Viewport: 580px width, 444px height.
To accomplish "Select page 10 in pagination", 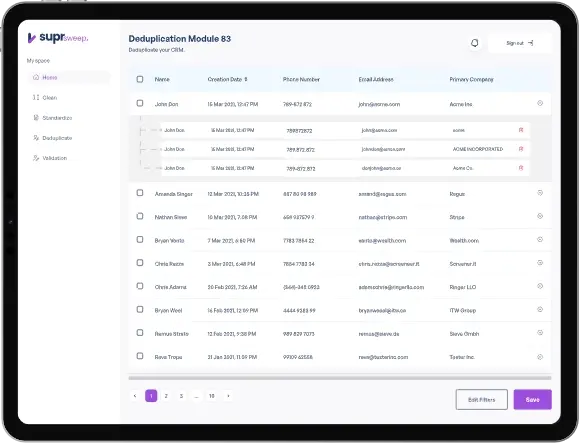I will coord(212,396).
